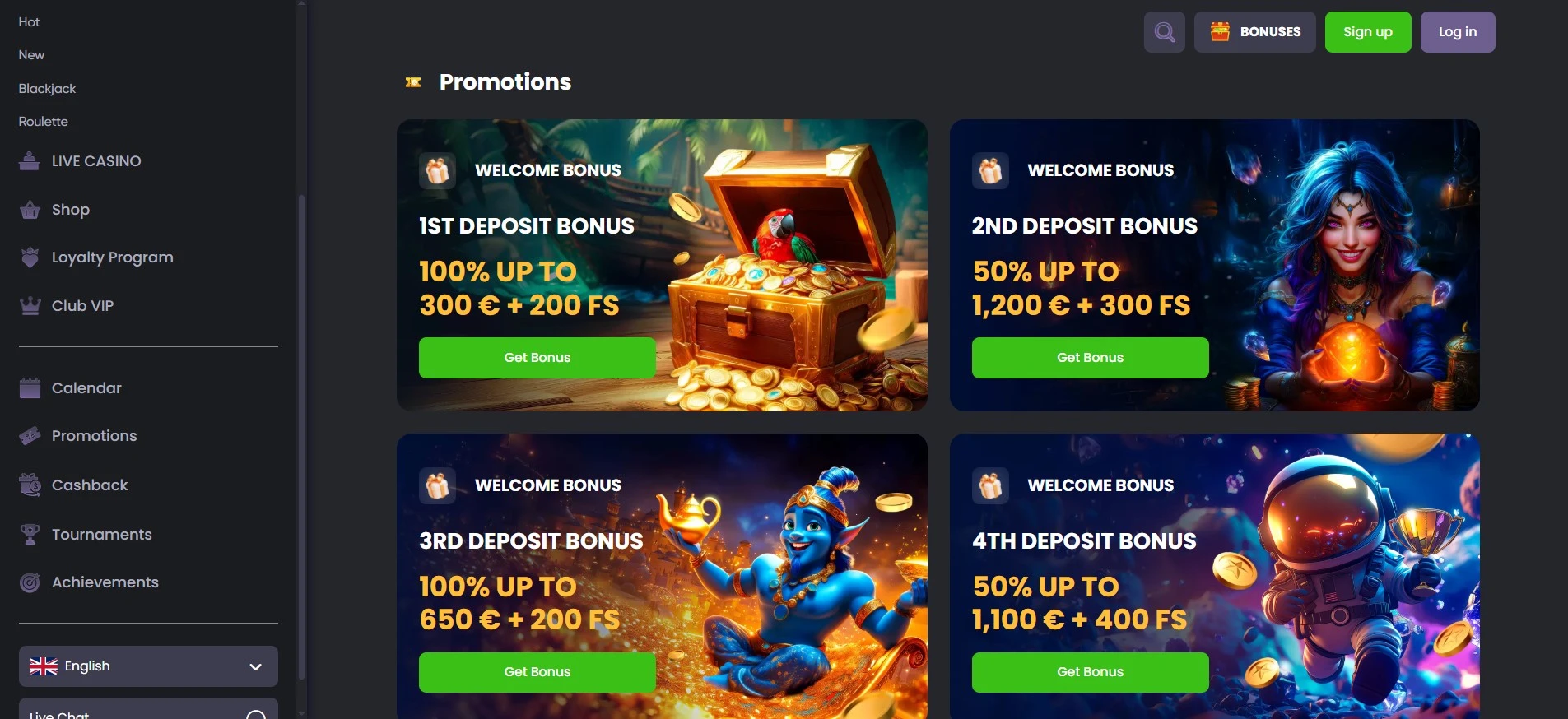Get Bonus for 2nd deposit bonus
This screenshot has width=1568, height=719.
tap(1091, 358)
